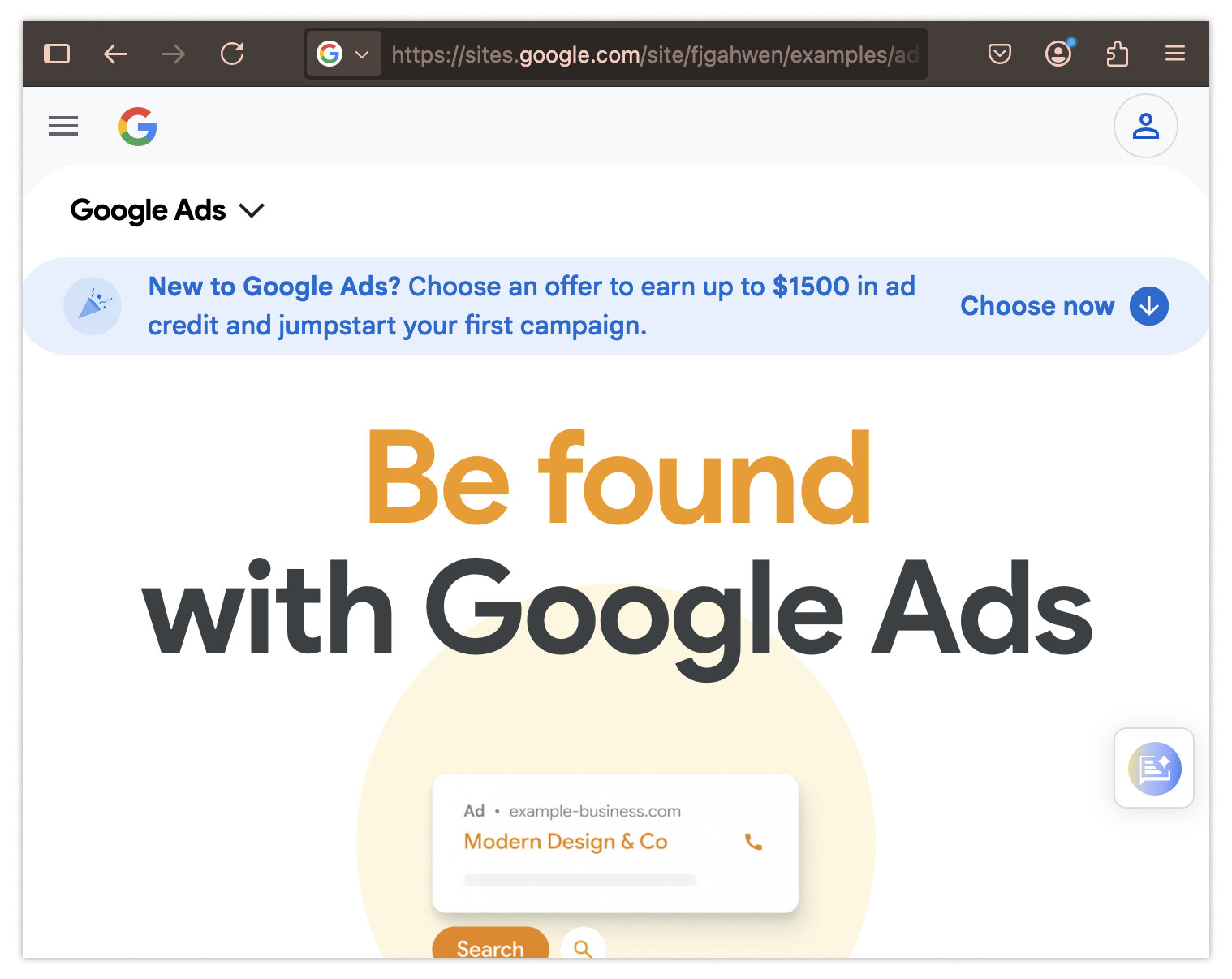This screenshot has width=1232, height=979.
Task: Open the browser application menu
Action: click(1175, 54)
